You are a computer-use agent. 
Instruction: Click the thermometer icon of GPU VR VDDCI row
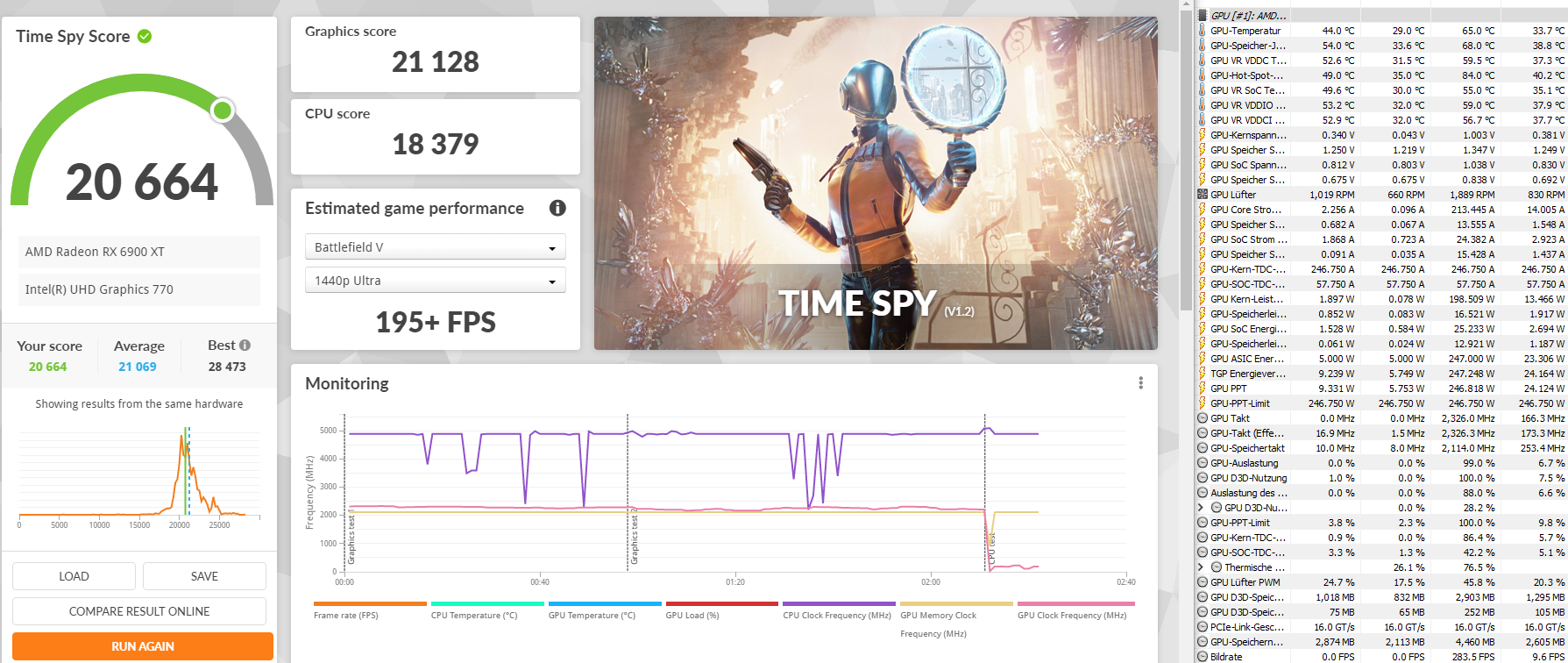click(x=1203, y=120)
